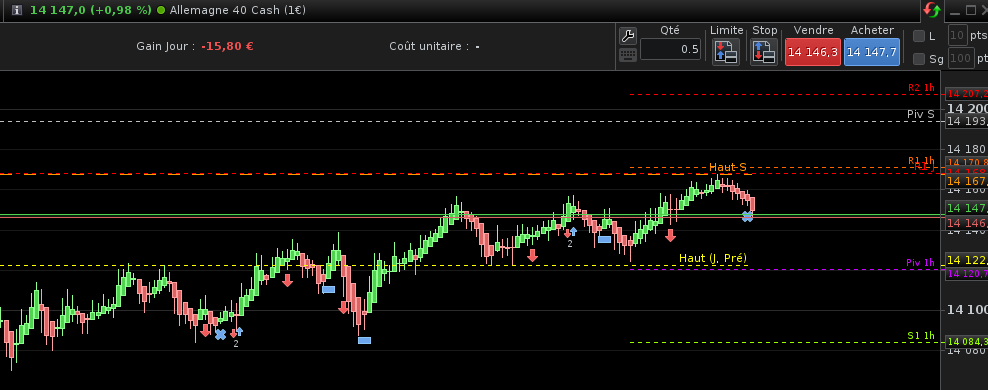Screen dimensions: 988x390
Task: Click the 14 084,3 price tag
Action: 967,342
